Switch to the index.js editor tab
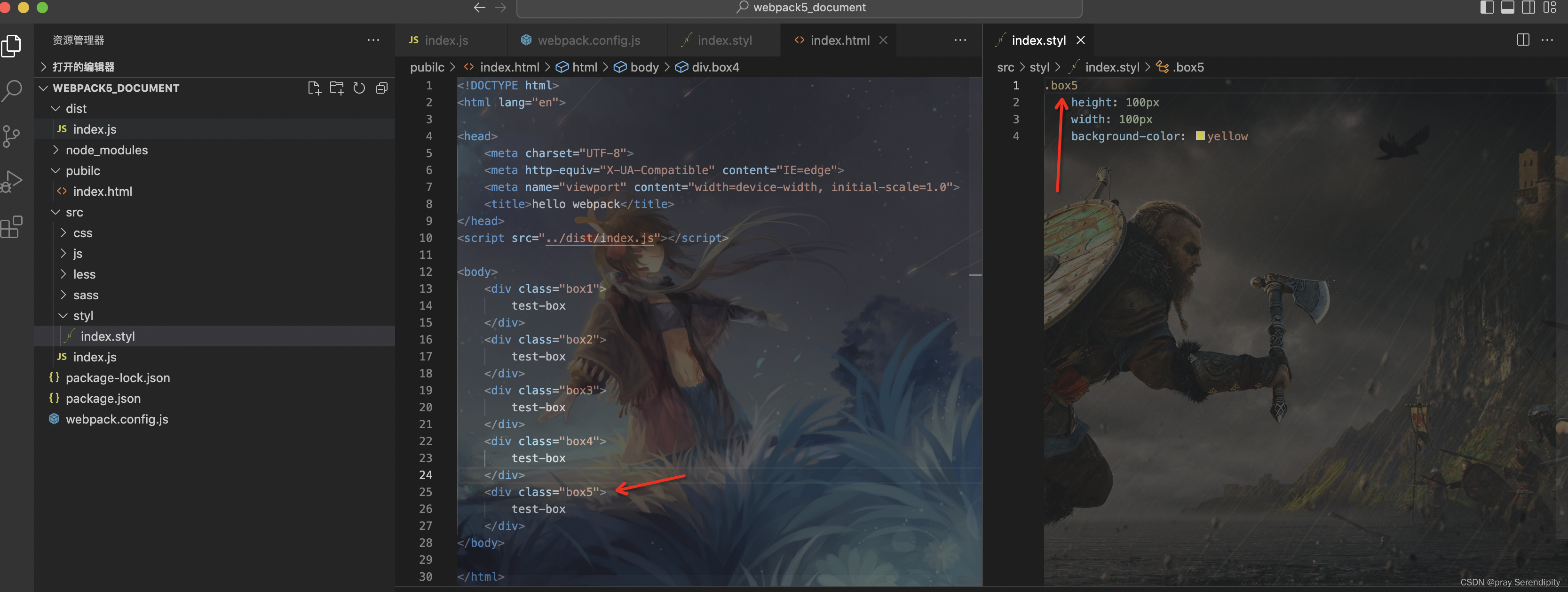This screenshot has width=1568, height=592. pos(445,40)
